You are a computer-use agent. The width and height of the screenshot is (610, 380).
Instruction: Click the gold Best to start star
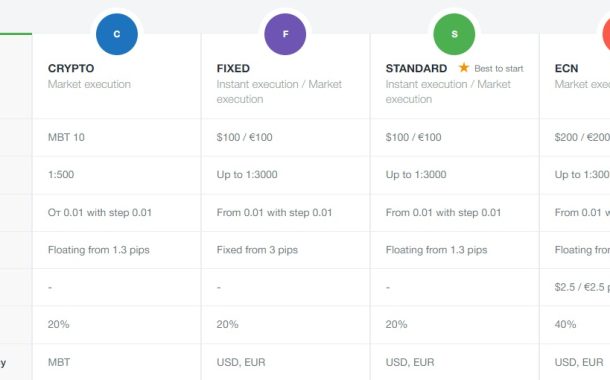click(x=464, y=68)
